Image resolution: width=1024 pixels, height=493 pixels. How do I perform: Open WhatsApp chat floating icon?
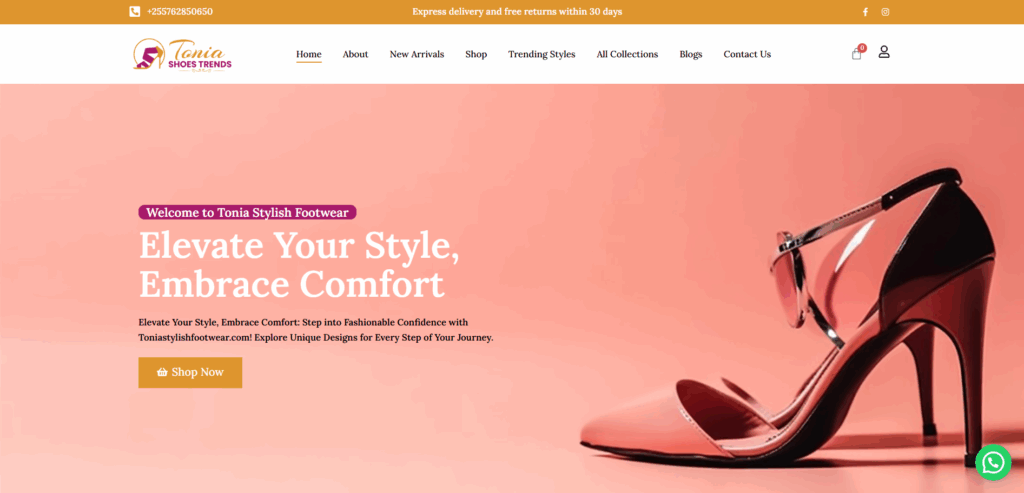pyautogui.click(x=993, y=462)
